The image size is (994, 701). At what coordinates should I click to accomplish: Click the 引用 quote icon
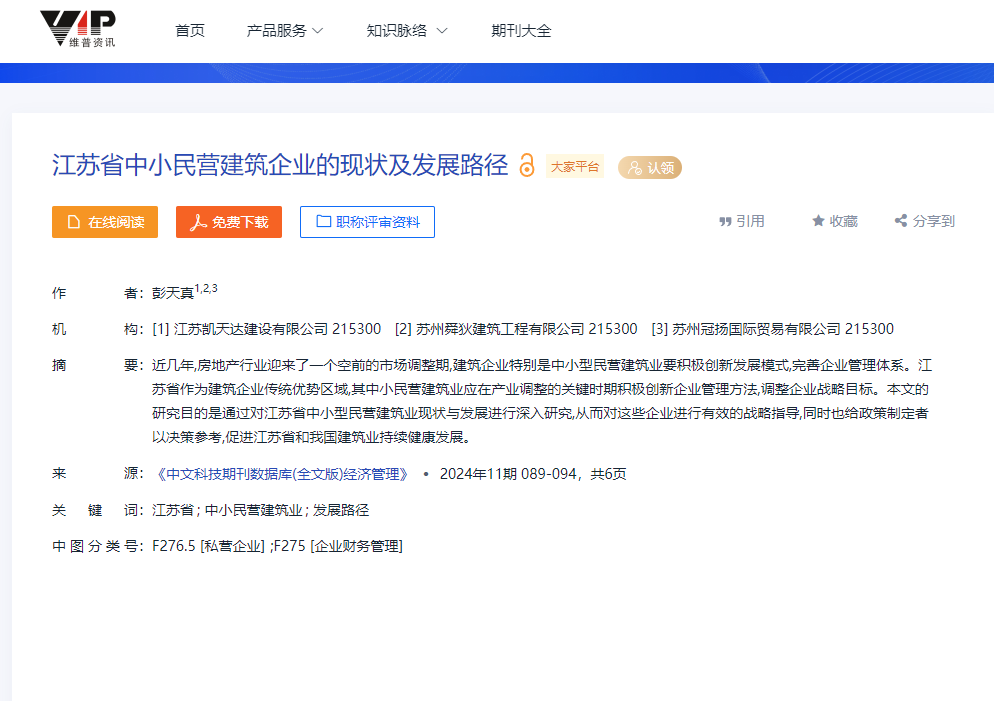(725, 222)
